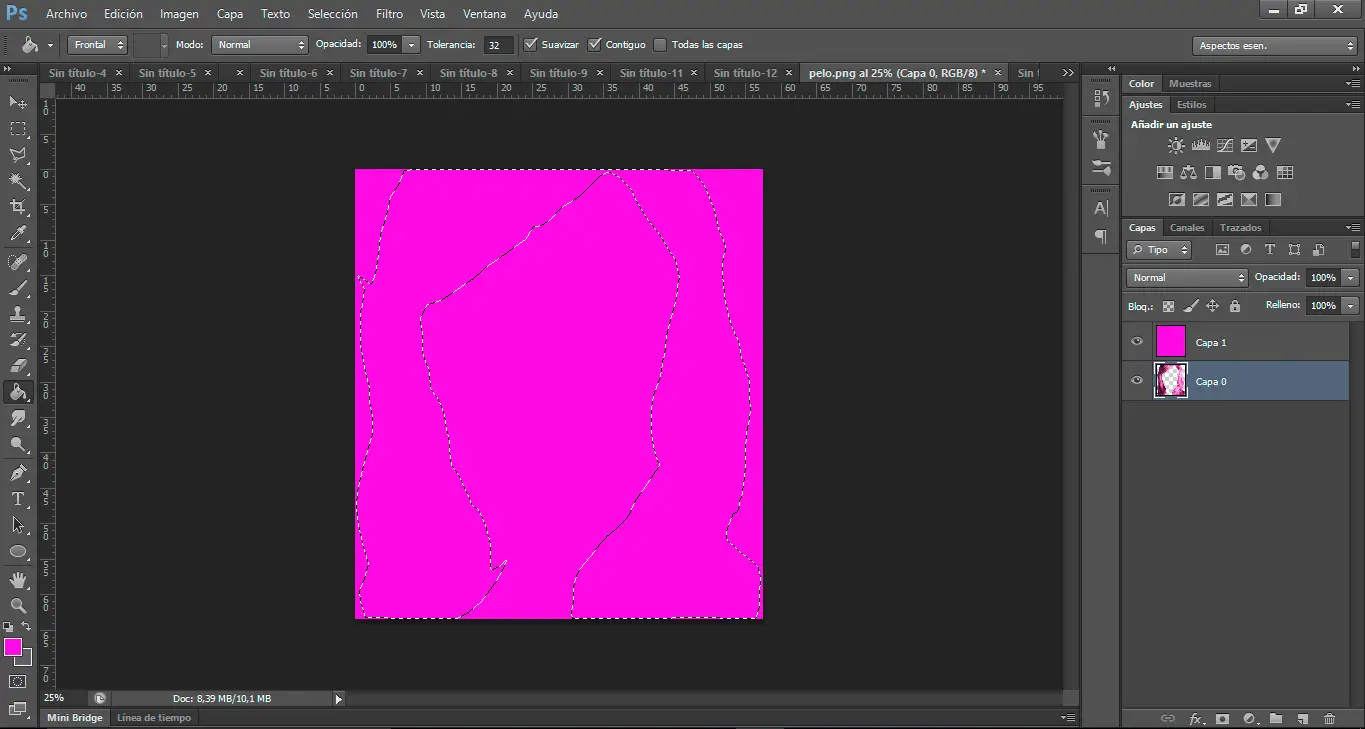1365x729 pixels.
Task: Toggle lock image pixels brush icon
Action: (1190, 306)
